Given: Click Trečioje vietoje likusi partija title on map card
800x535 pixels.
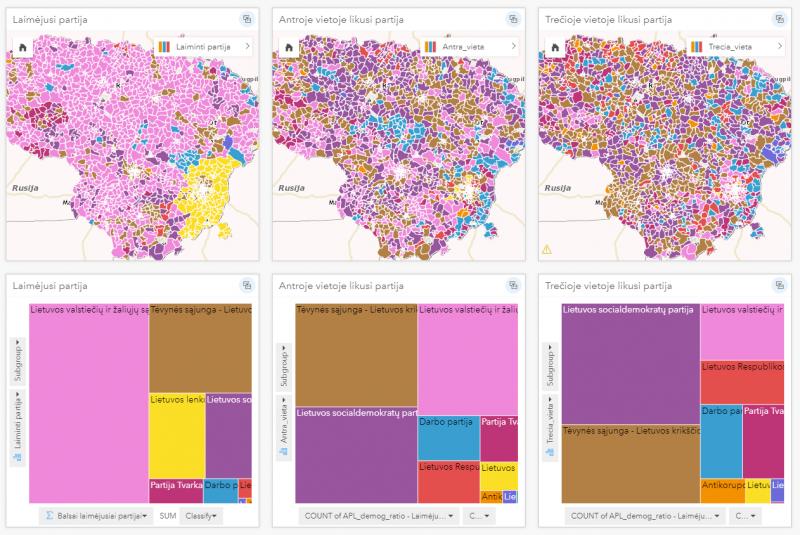Looking at the screenshot, I should point(608,20).
